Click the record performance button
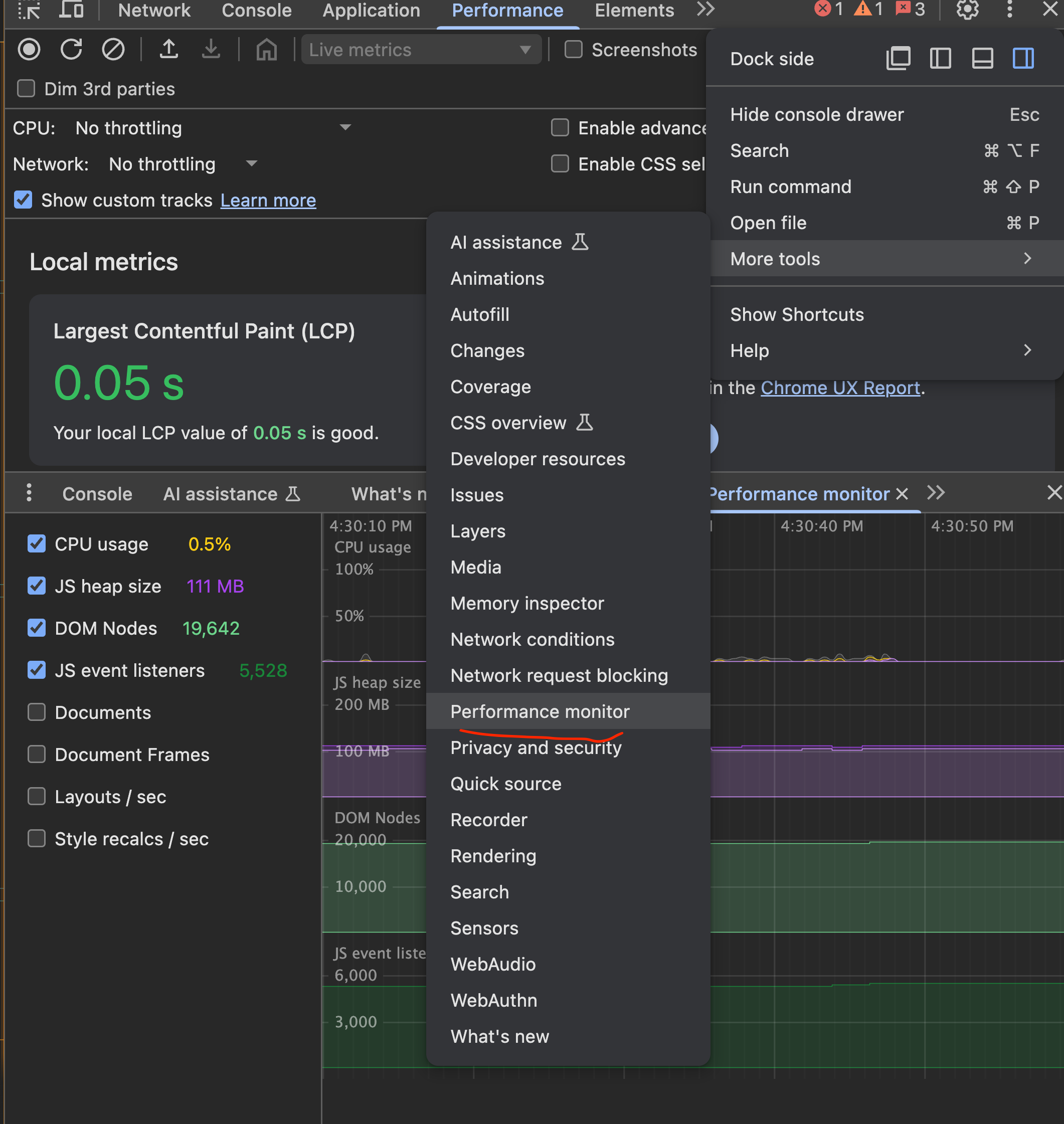 click(x=29, y=49)
